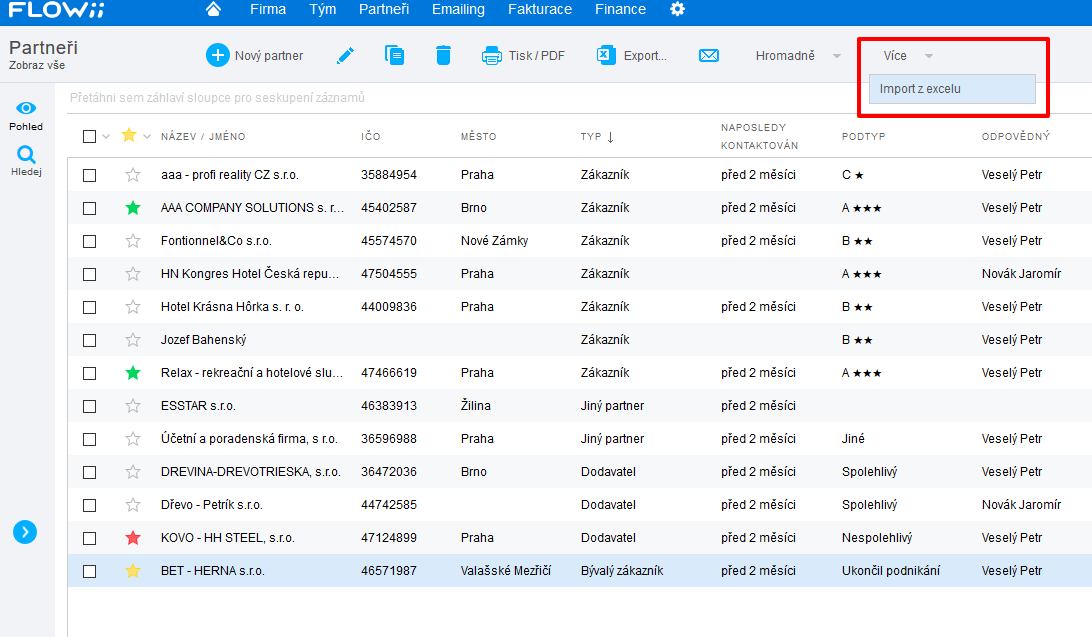Open the Partneři menu

(x=384, y=9)
